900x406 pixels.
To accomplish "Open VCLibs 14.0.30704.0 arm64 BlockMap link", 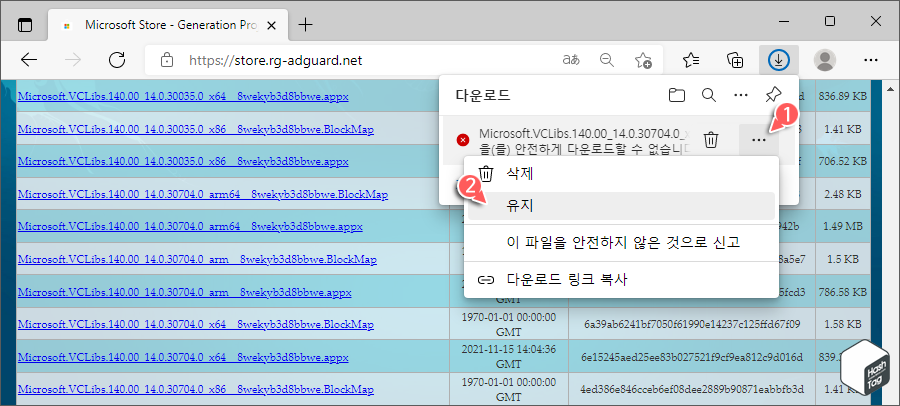I will pyautogui.click(x=203, y=195).
